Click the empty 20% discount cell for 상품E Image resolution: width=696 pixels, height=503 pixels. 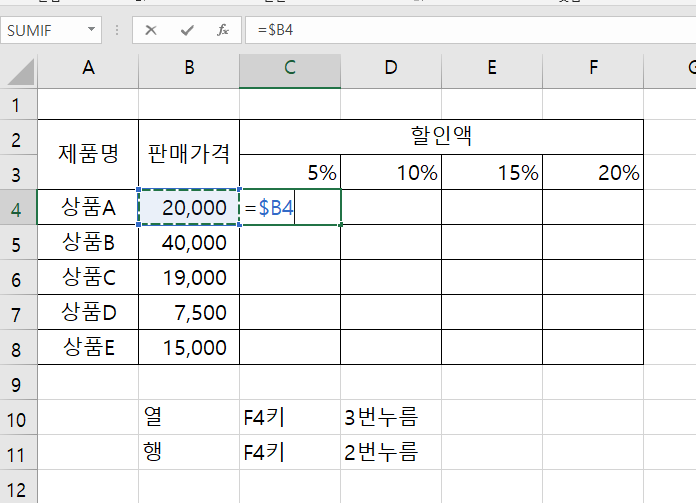pos(593,348)
